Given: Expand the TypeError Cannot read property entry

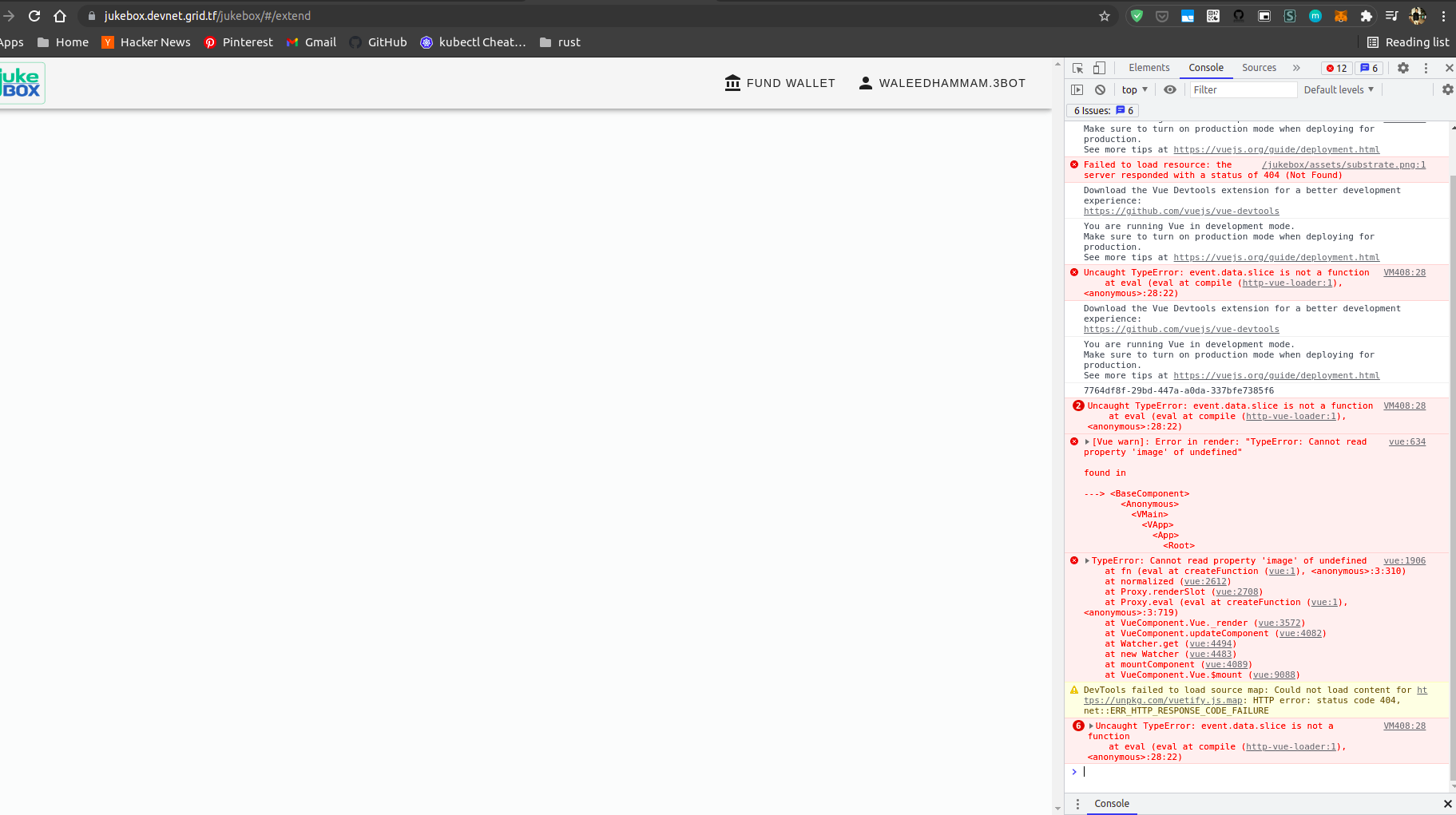Looking at the screenshot, I should click(1087, 561).
